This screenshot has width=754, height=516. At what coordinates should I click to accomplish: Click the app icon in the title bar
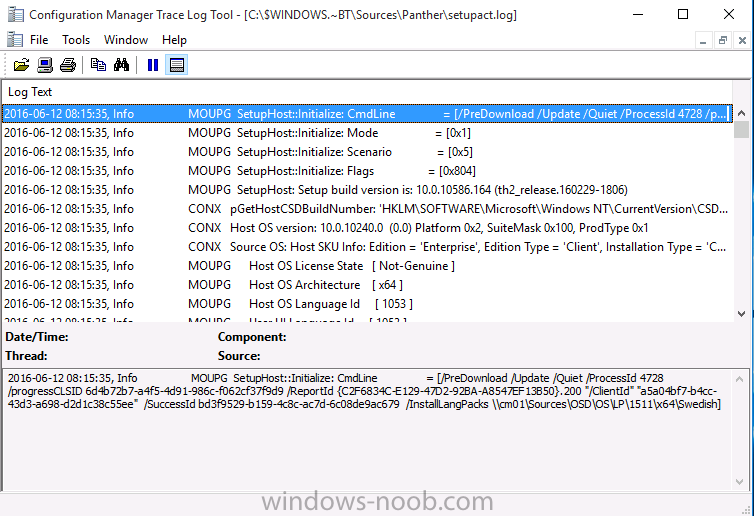click(x=15, y=15)
